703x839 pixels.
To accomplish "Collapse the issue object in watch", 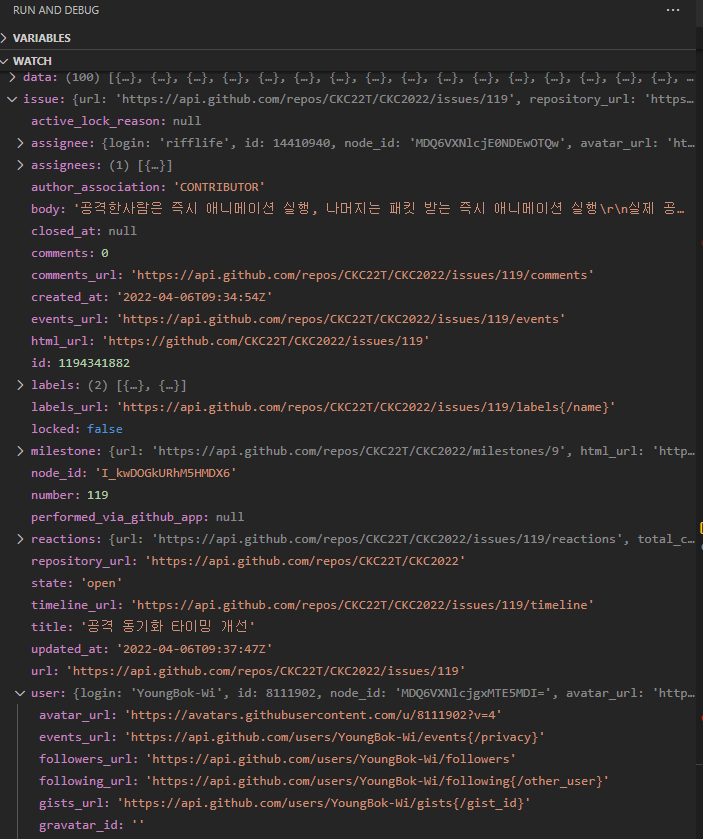I will pos(12,99).
